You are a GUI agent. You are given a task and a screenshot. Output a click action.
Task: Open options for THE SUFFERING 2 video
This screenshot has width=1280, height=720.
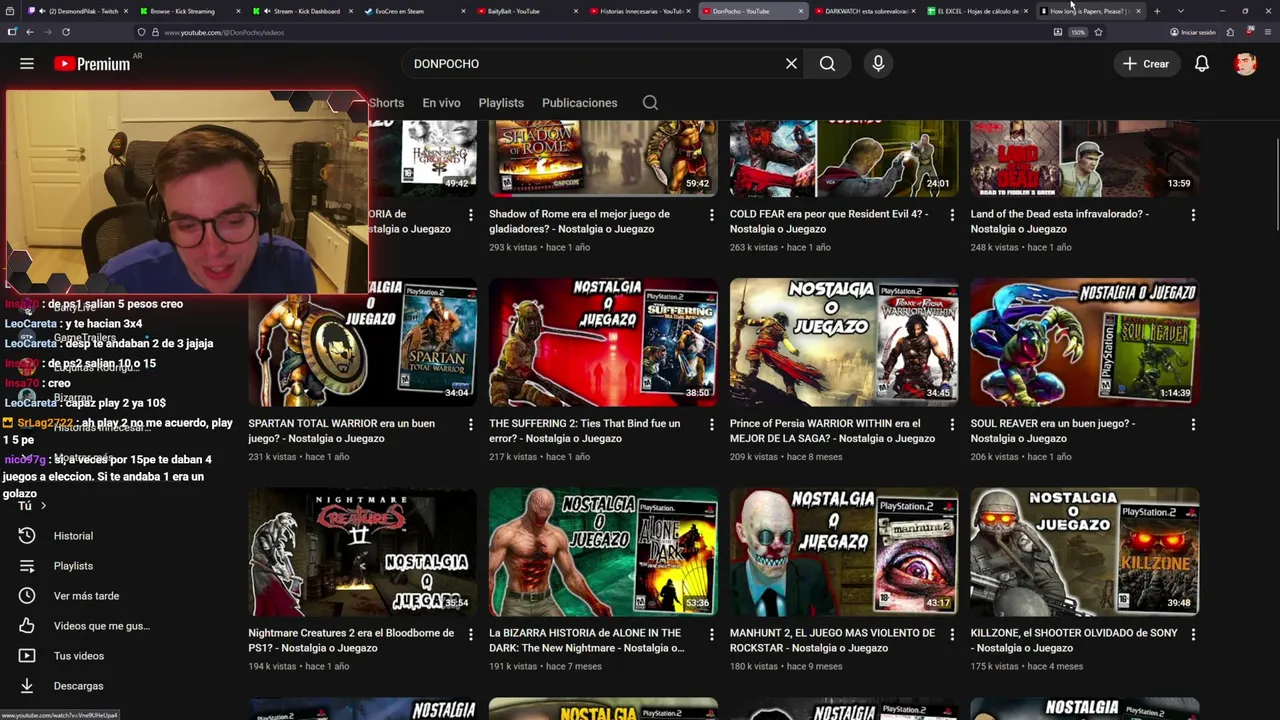(x=712, y=425)
